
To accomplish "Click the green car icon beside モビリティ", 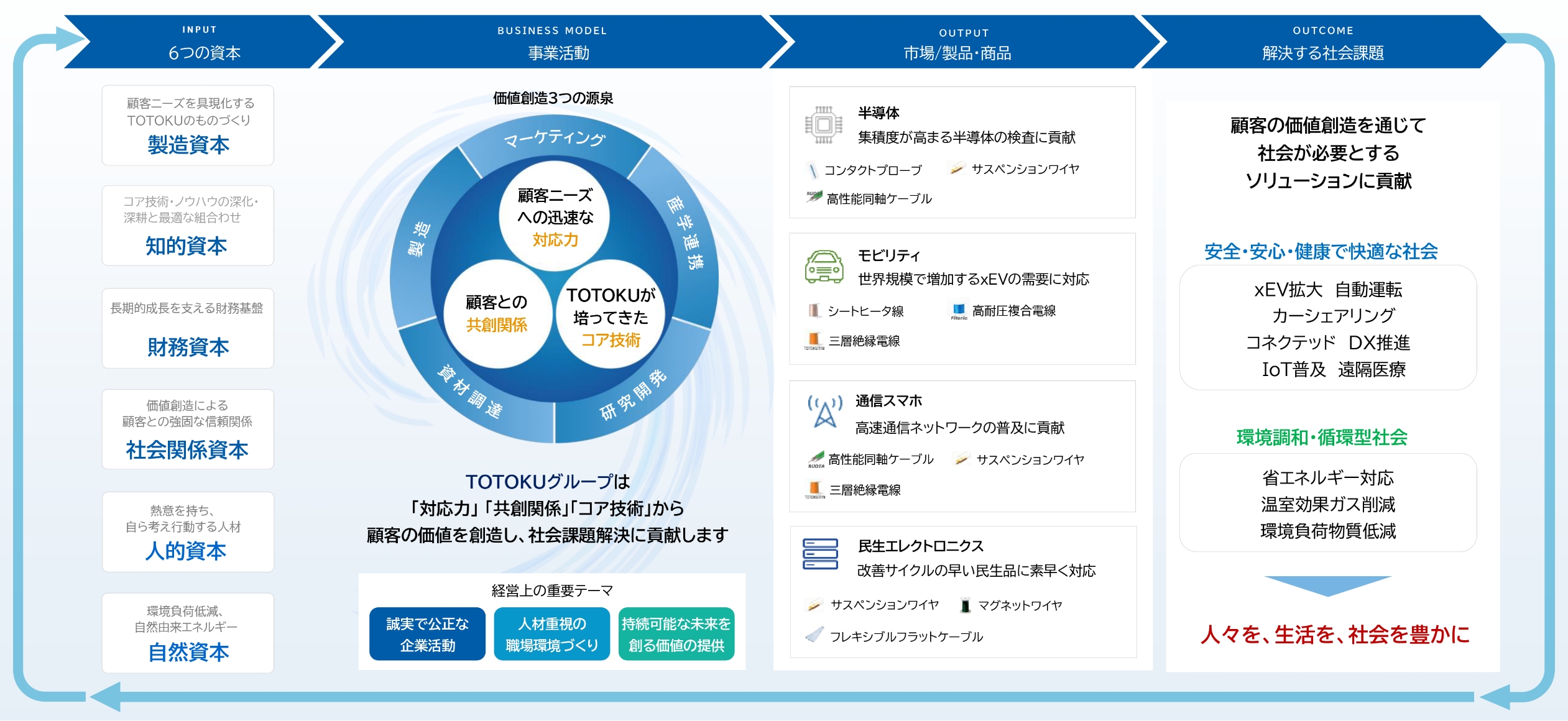I will [x=824, y=267].
